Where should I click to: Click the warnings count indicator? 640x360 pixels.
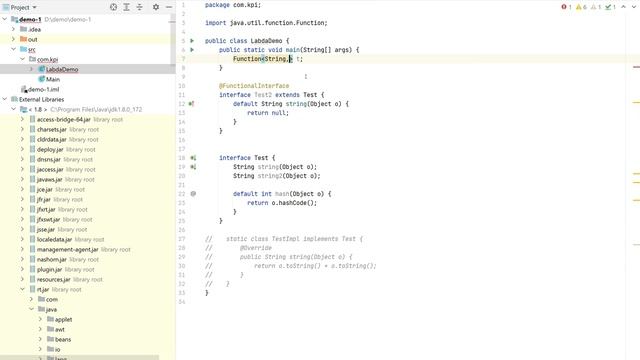pos(581,7)
